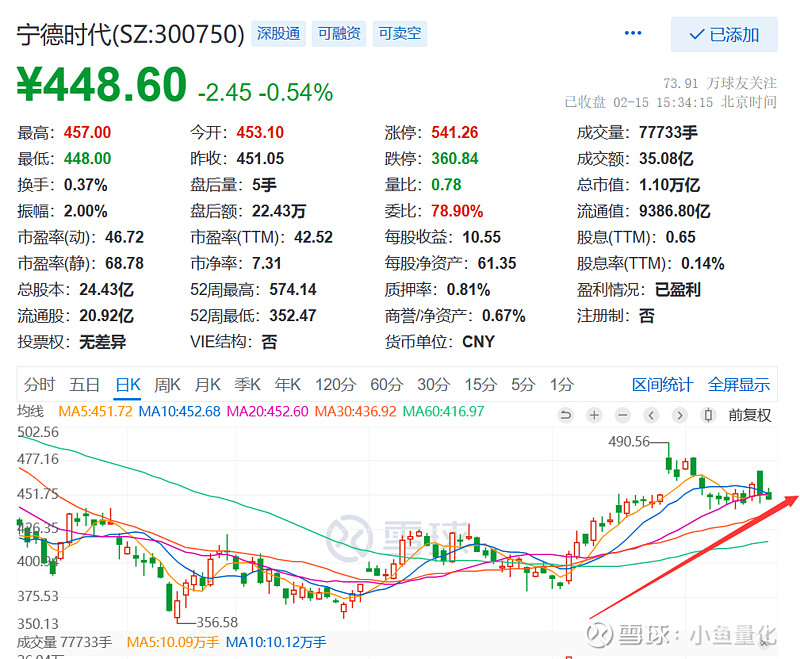
Task: Click the MA10:452.68 moving average label
Action: tap(179, 411)
